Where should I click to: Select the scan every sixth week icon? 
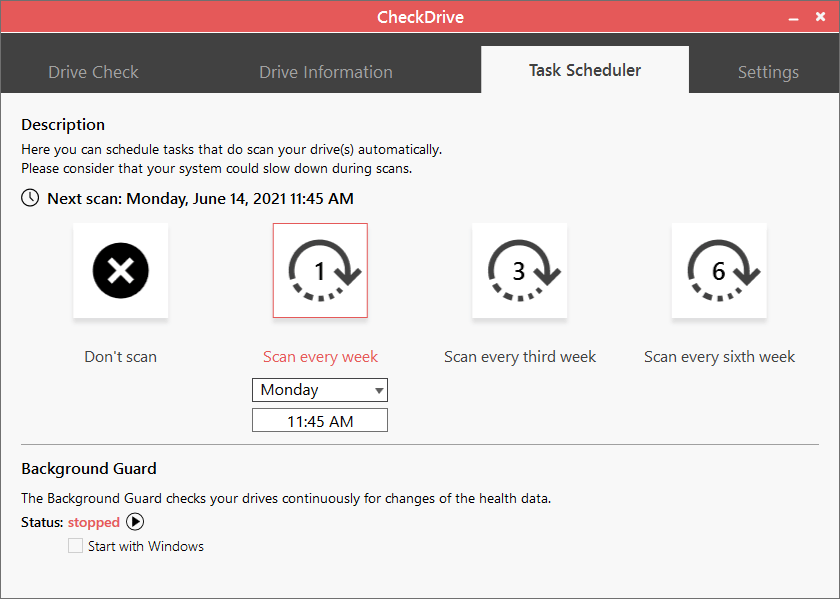pyautogui.click(x=719, y=270)
